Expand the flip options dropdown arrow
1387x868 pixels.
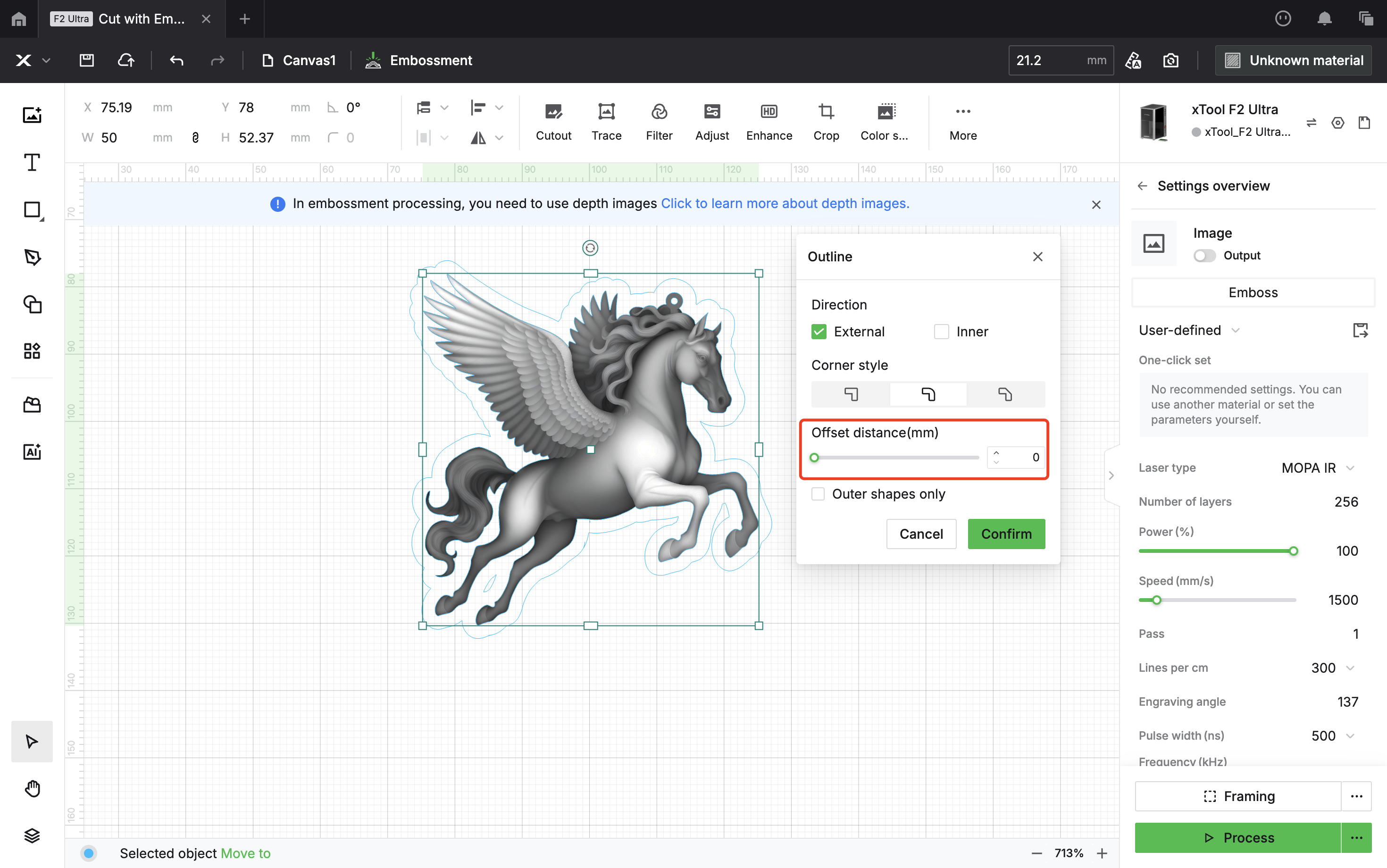click(x=499, y=138)
